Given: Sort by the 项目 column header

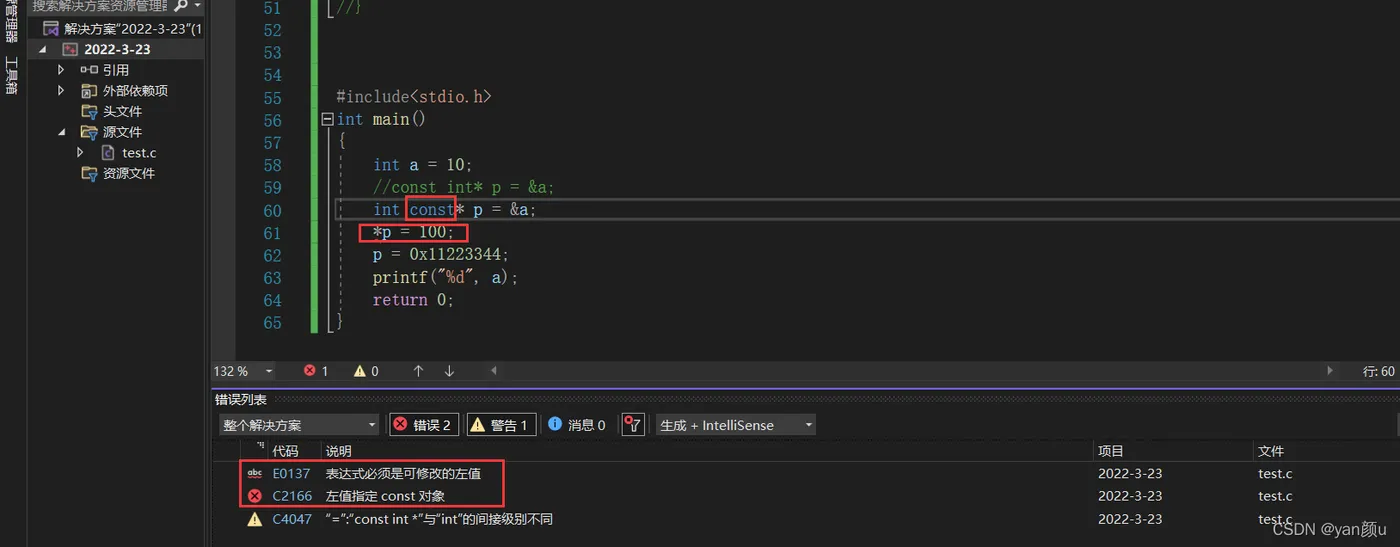Looking at the screenshot, I should [x=1111, y=451].
